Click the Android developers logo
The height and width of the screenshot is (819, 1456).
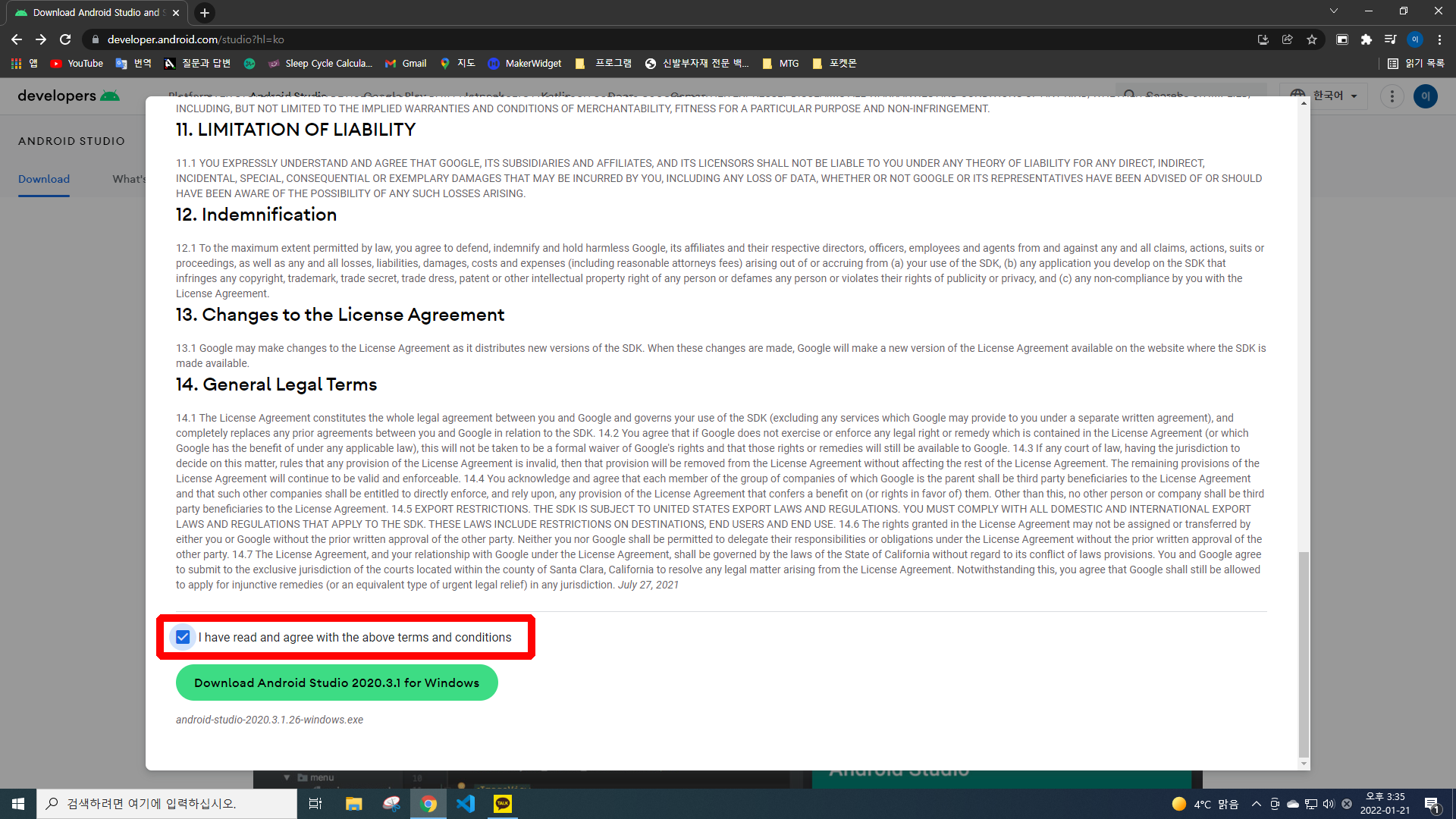click(68, 96)
